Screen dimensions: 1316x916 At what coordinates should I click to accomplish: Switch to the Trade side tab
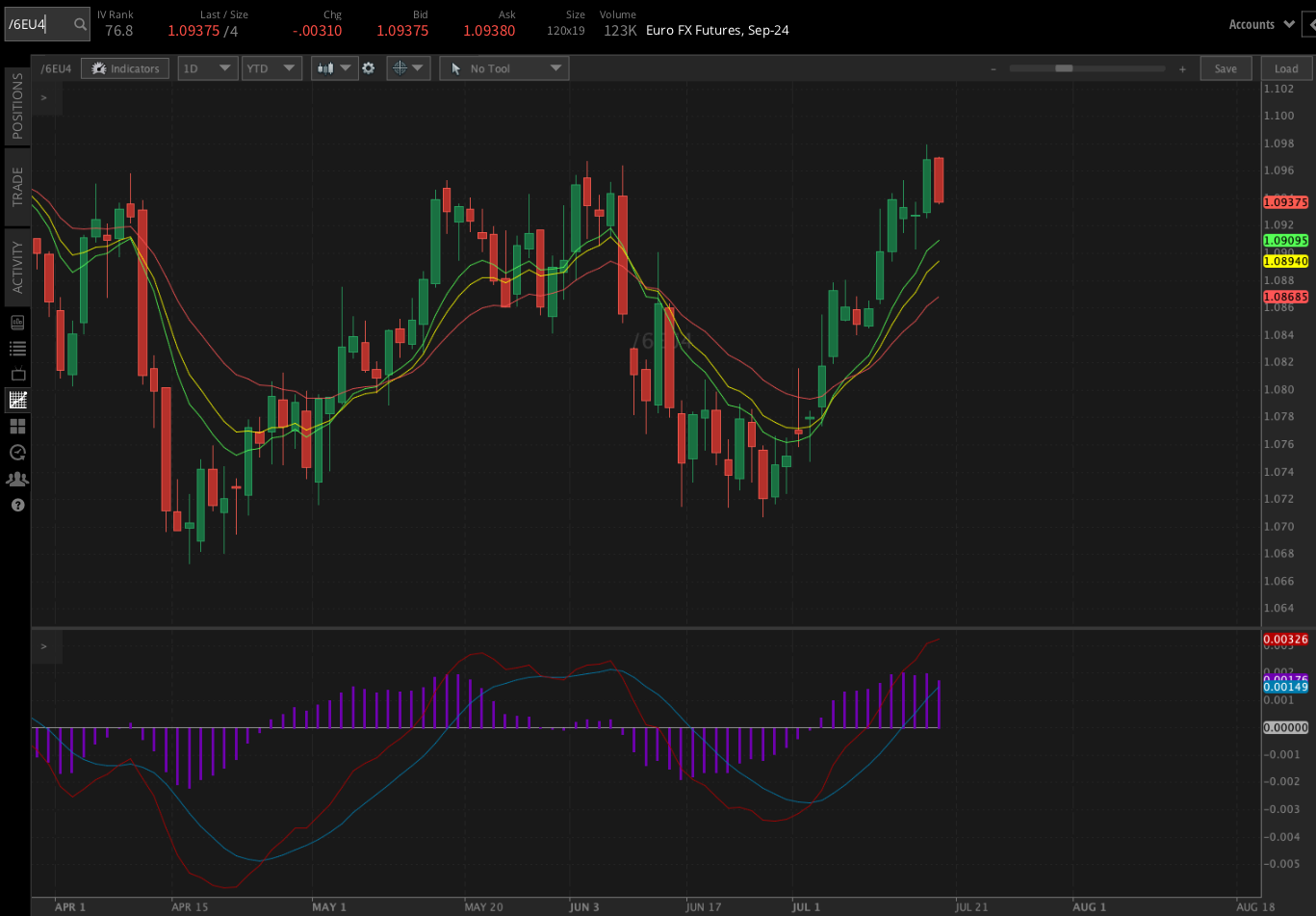tap(17, 187)
